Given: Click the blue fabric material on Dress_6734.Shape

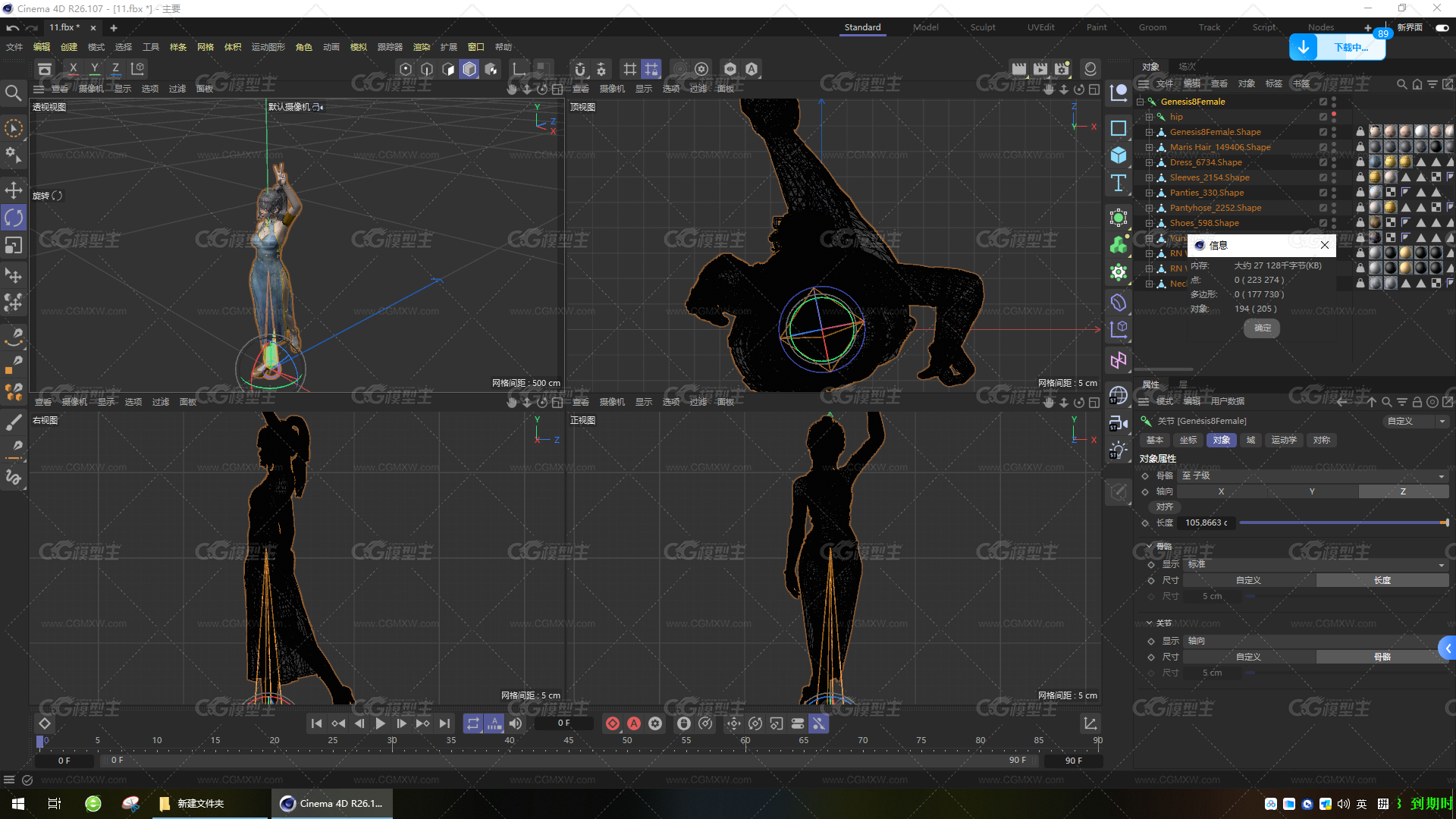Looking at the screenshot, I should point(1375,162).
